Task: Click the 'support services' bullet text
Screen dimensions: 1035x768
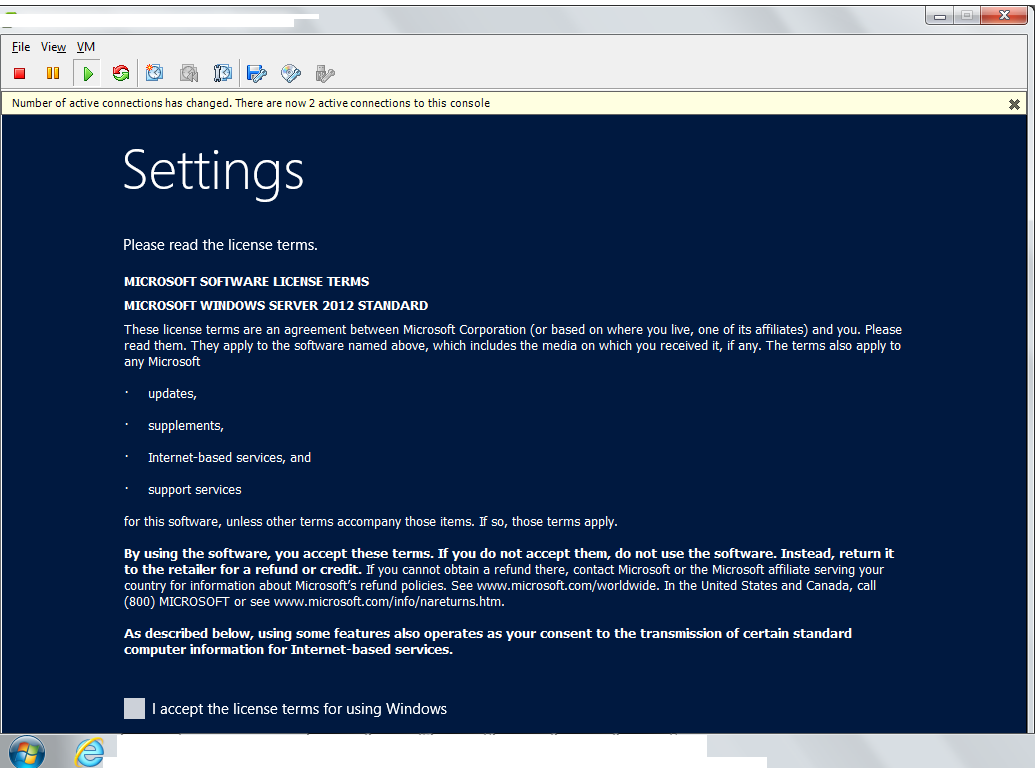Action: coord(195,490)
